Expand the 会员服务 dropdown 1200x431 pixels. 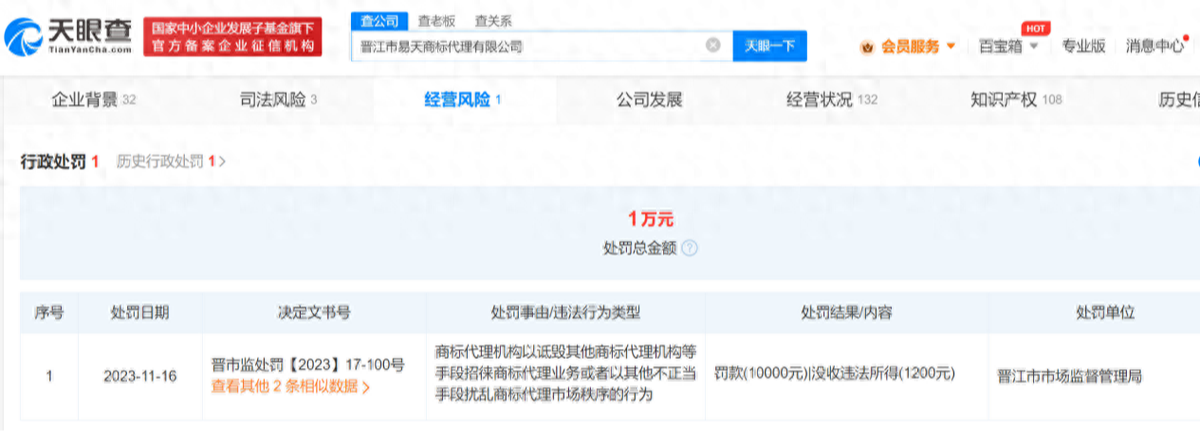tap(950, 46)
